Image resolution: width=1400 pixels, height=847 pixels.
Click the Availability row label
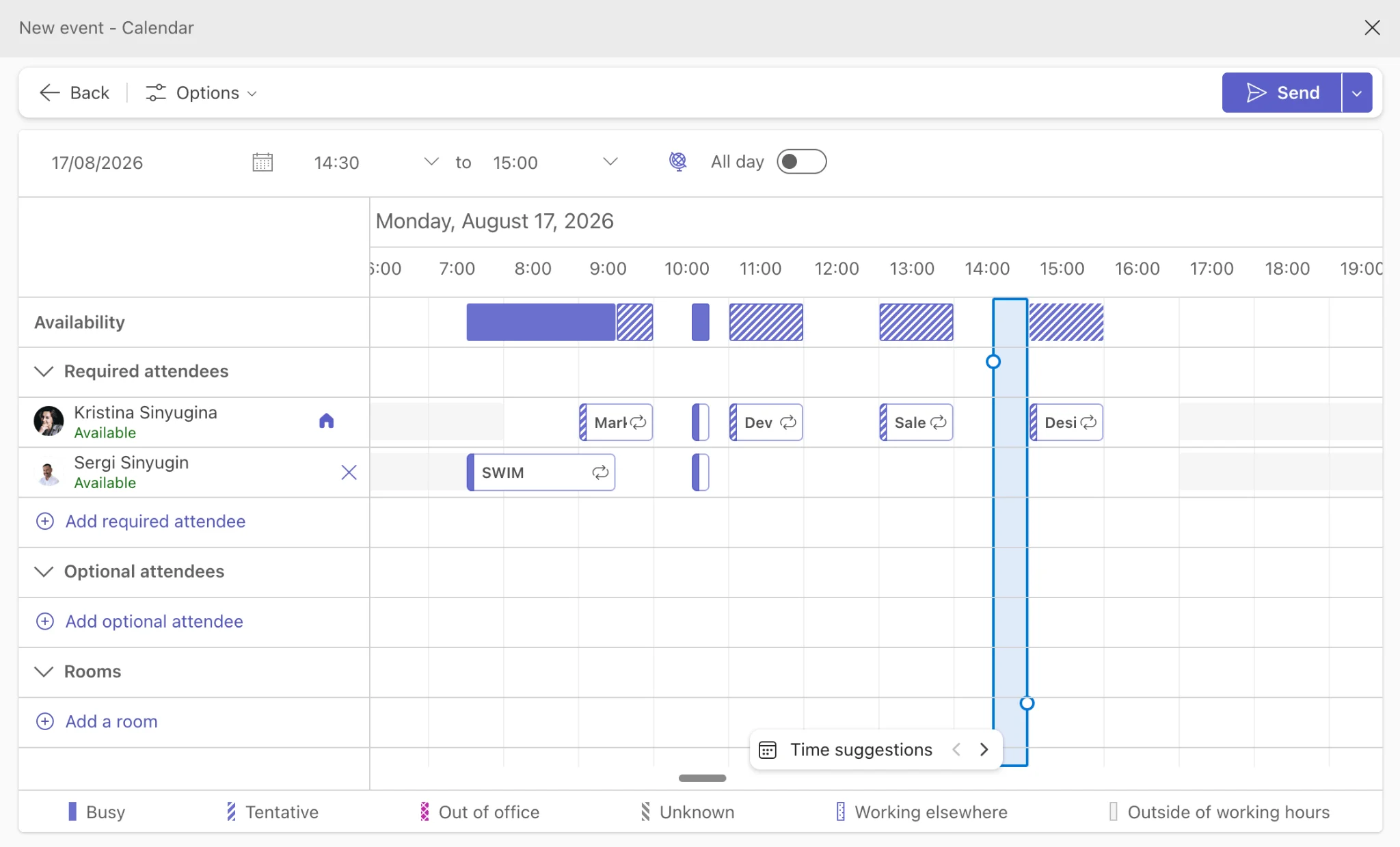coord(79,323)
